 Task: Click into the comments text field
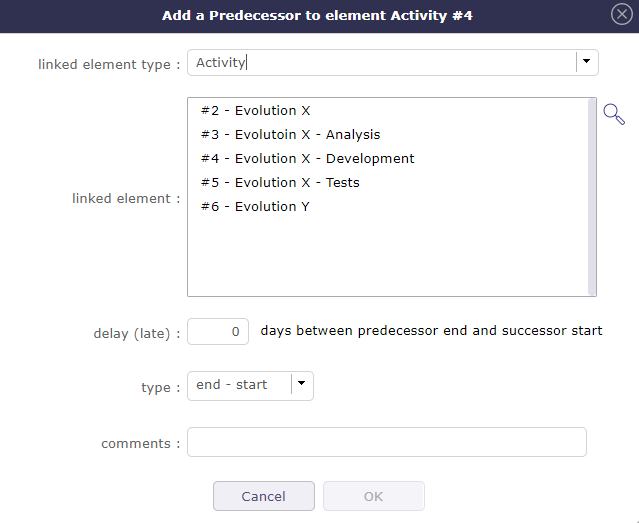coord(386,442)
